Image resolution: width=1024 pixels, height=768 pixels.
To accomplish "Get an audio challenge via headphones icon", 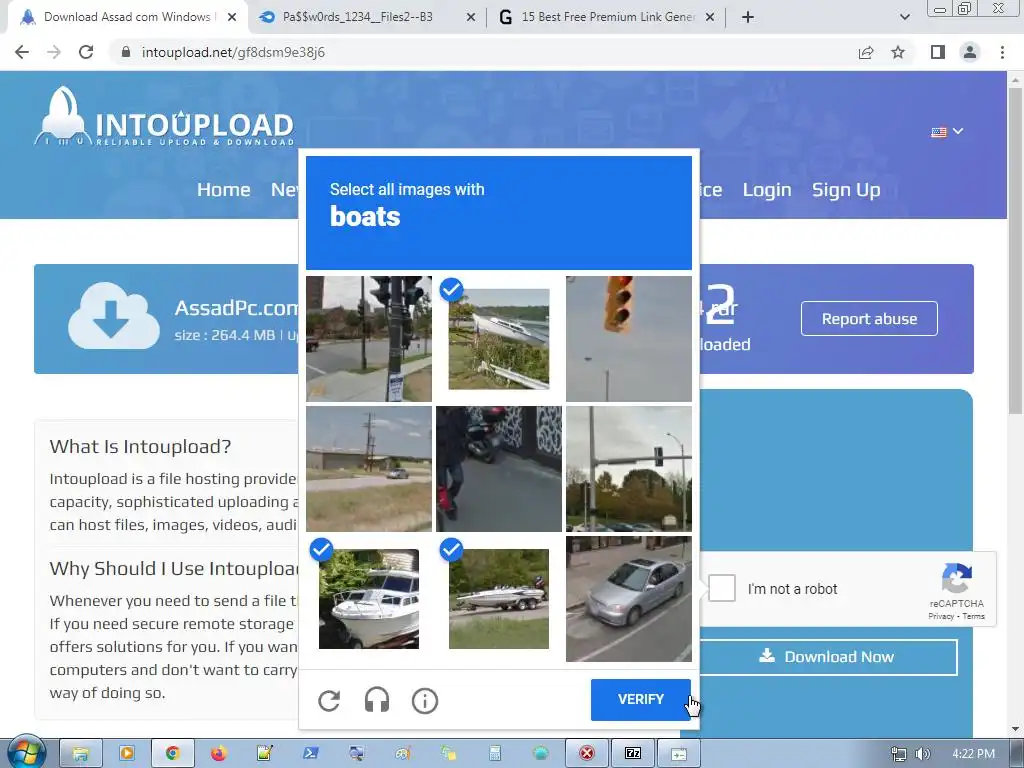I will 377,700.
